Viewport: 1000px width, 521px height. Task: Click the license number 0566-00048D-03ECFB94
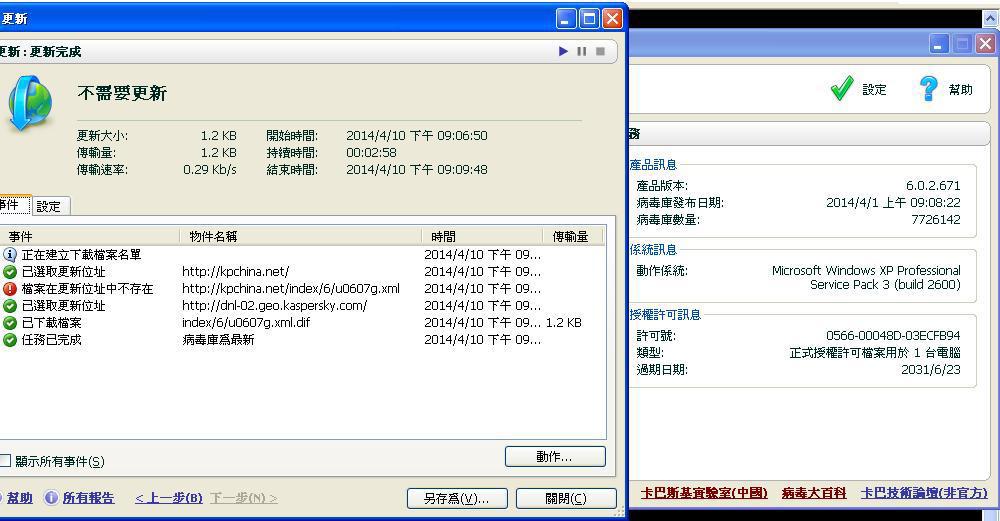click(893, 335)
